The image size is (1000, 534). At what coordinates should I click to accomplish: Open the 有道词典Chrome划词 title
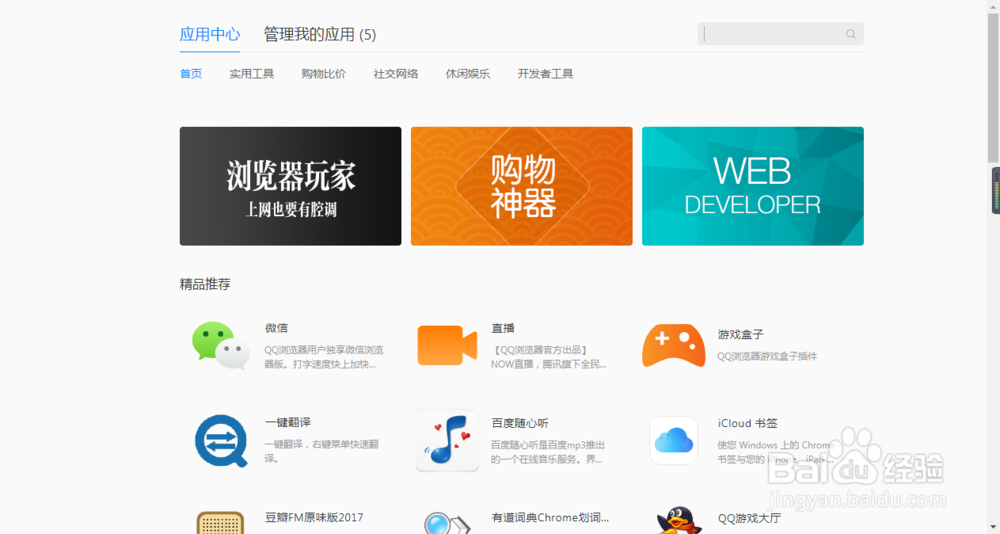[x=550, y=517]
